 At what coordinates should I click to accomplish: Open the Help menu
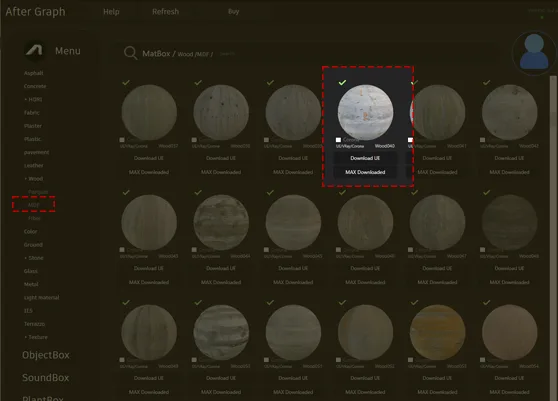[x=111, y=11]
